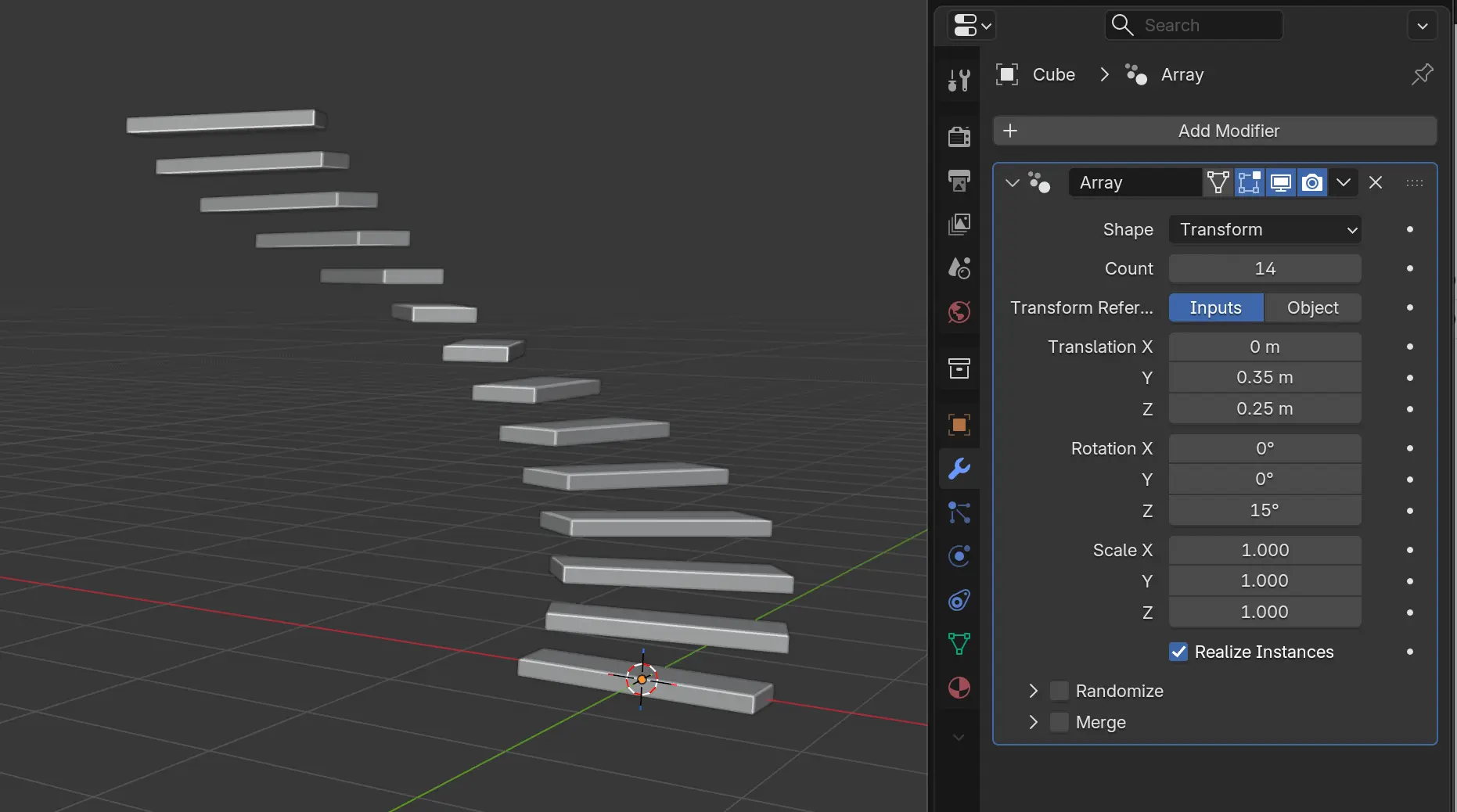Collapse the Array modifier panel
This screenshot has width=1457, height=812.
pyautogui.click(x=1012, y=182)
